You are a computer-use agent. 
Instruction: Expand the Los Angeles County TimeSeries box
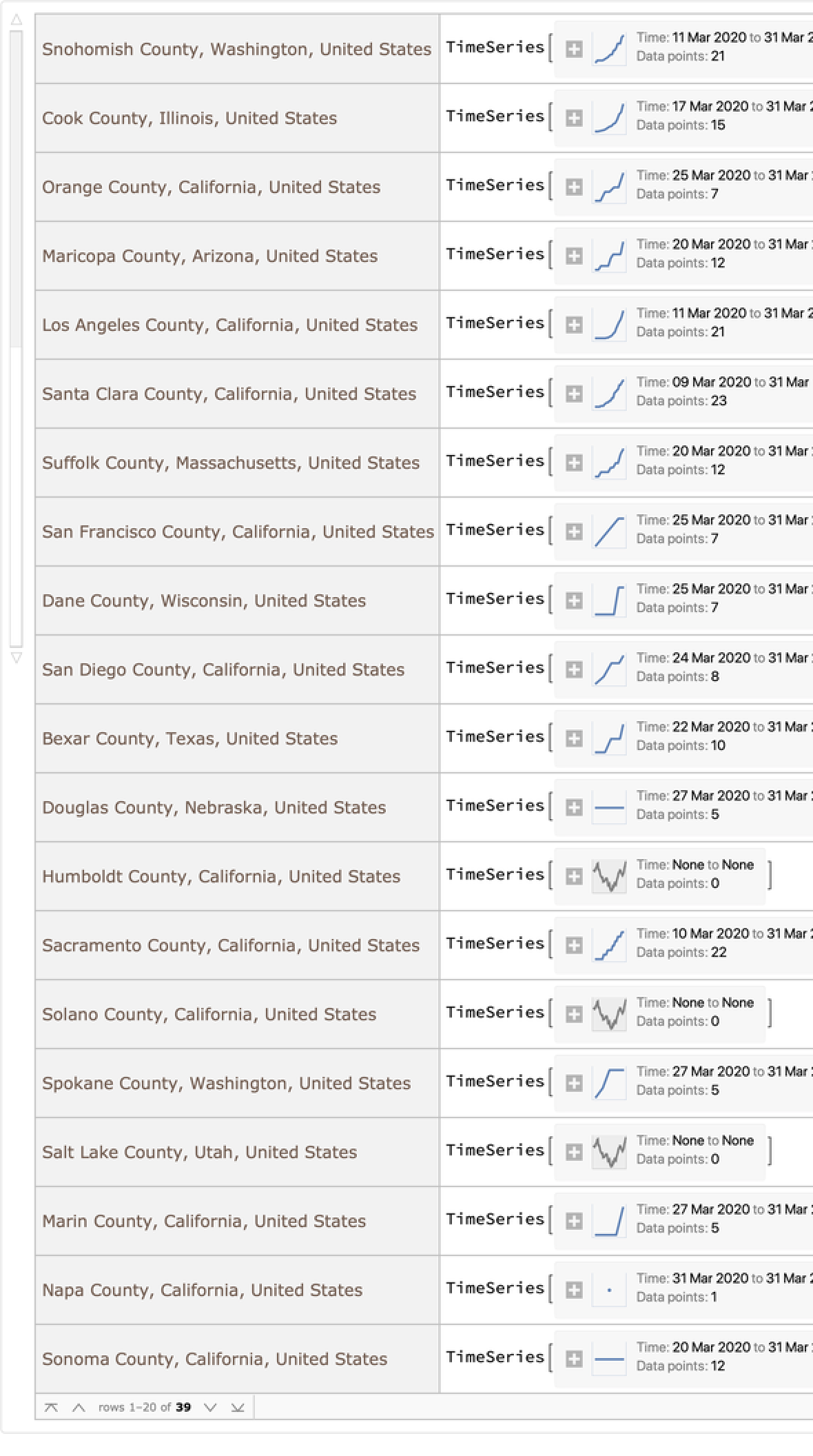click(x=574, y=325)
